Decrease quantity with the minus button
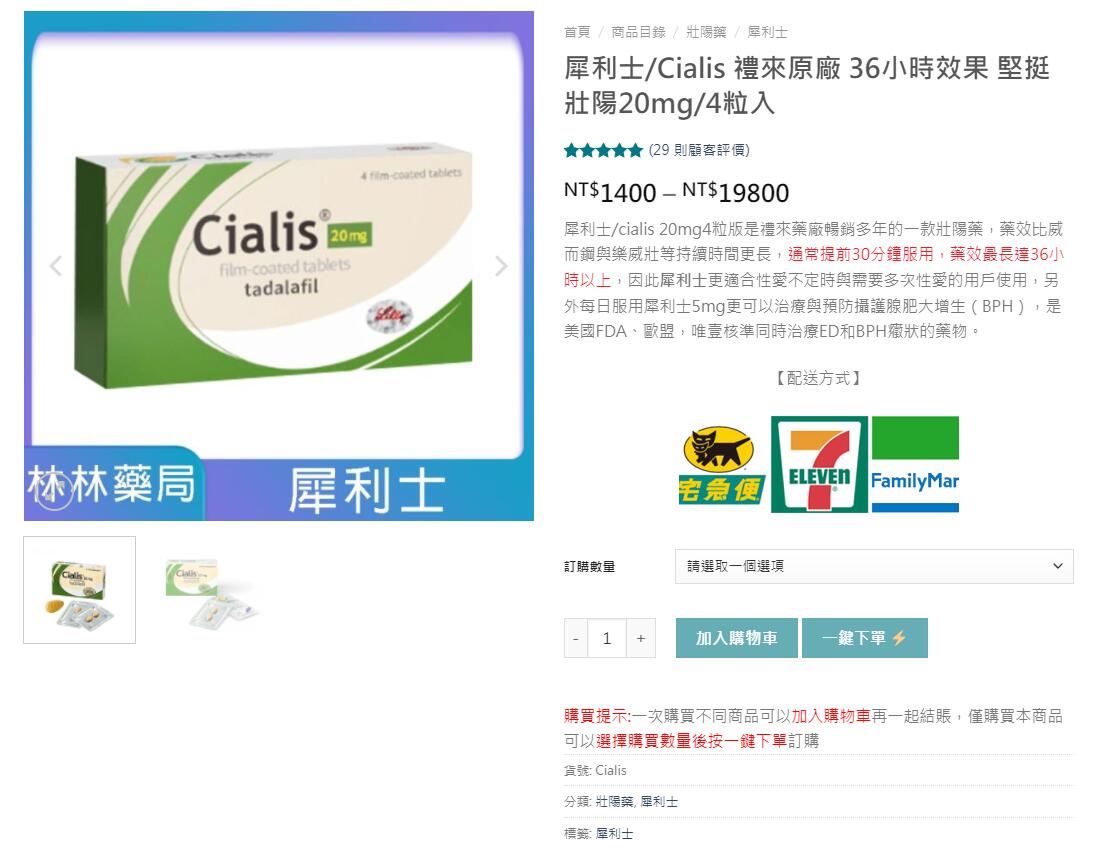 pos(576,638)
